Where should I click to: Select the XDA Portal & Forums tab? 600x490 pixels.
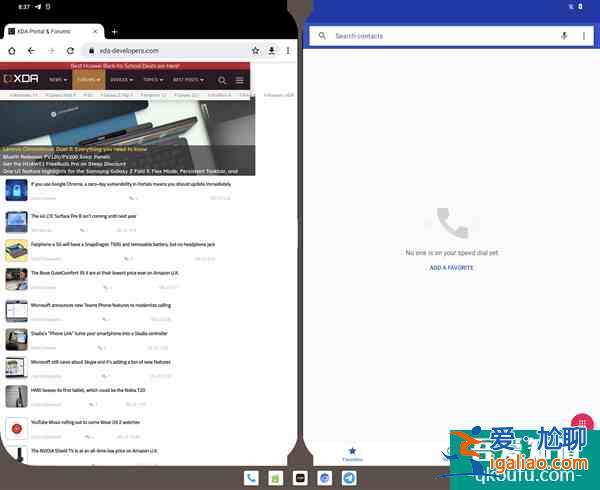[x=53, y=31]
